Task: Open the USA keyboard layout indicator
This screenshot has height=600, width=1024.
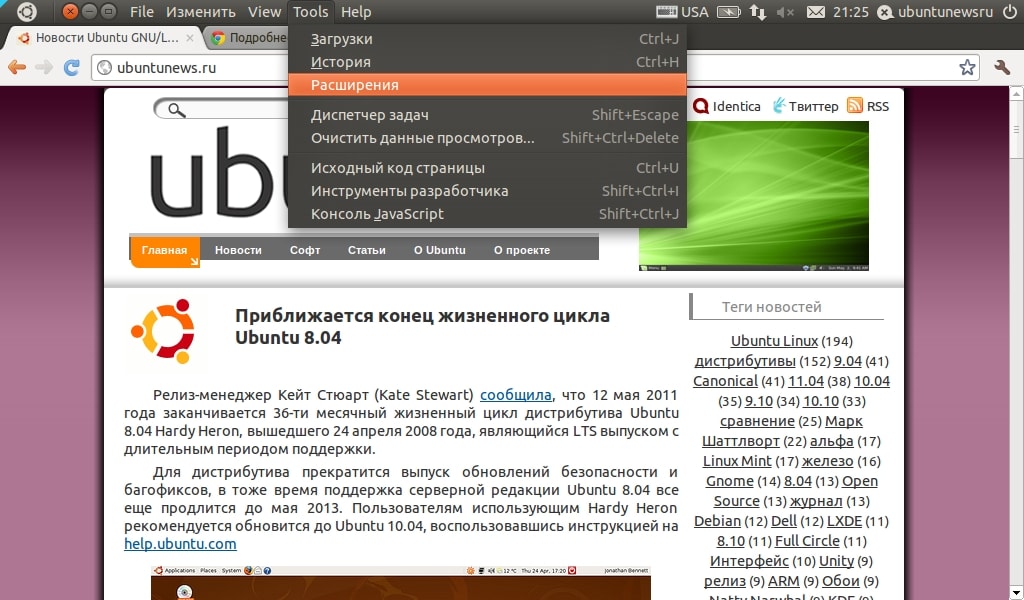Action: [x=682, y=12]
